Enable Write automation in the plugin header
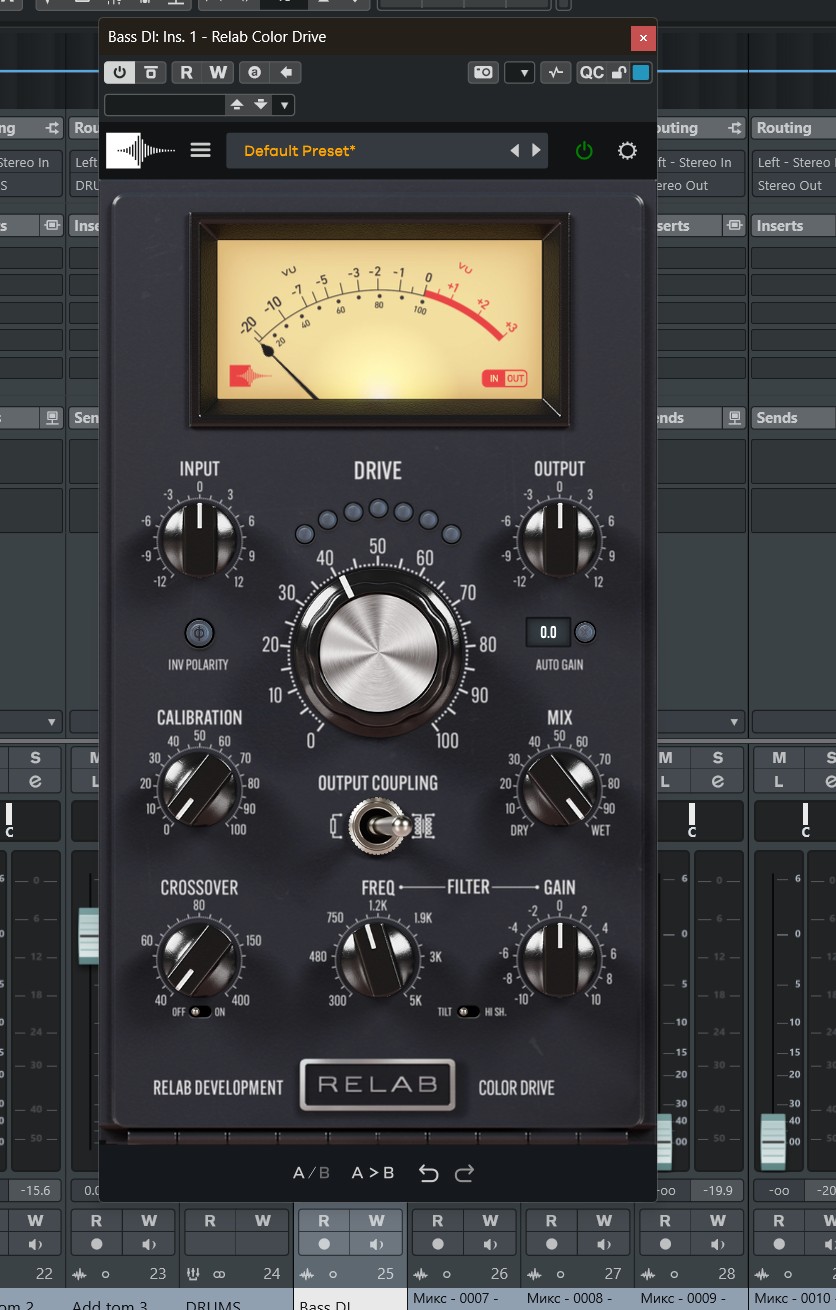836x1310 pixels. pos(218,72)
